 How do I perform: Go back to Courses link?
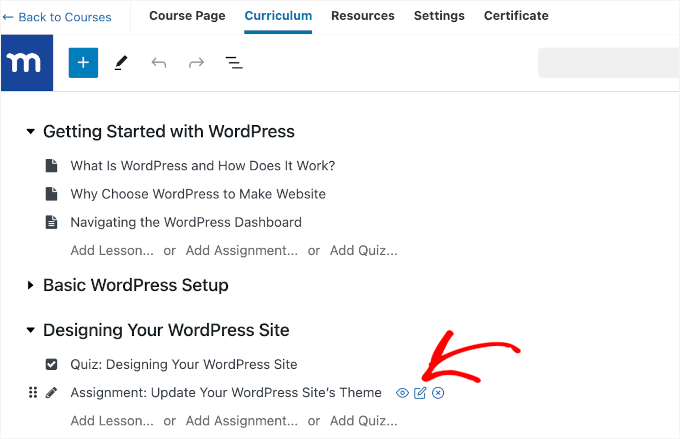pyautogui.click(x=57, y=17)
